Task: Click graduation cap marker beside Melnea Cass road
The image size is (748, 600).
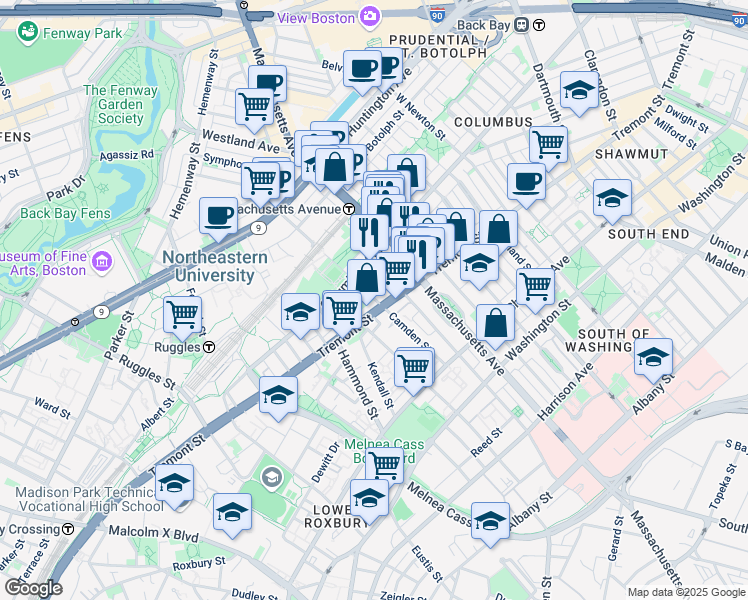Action: pos(490,524)
